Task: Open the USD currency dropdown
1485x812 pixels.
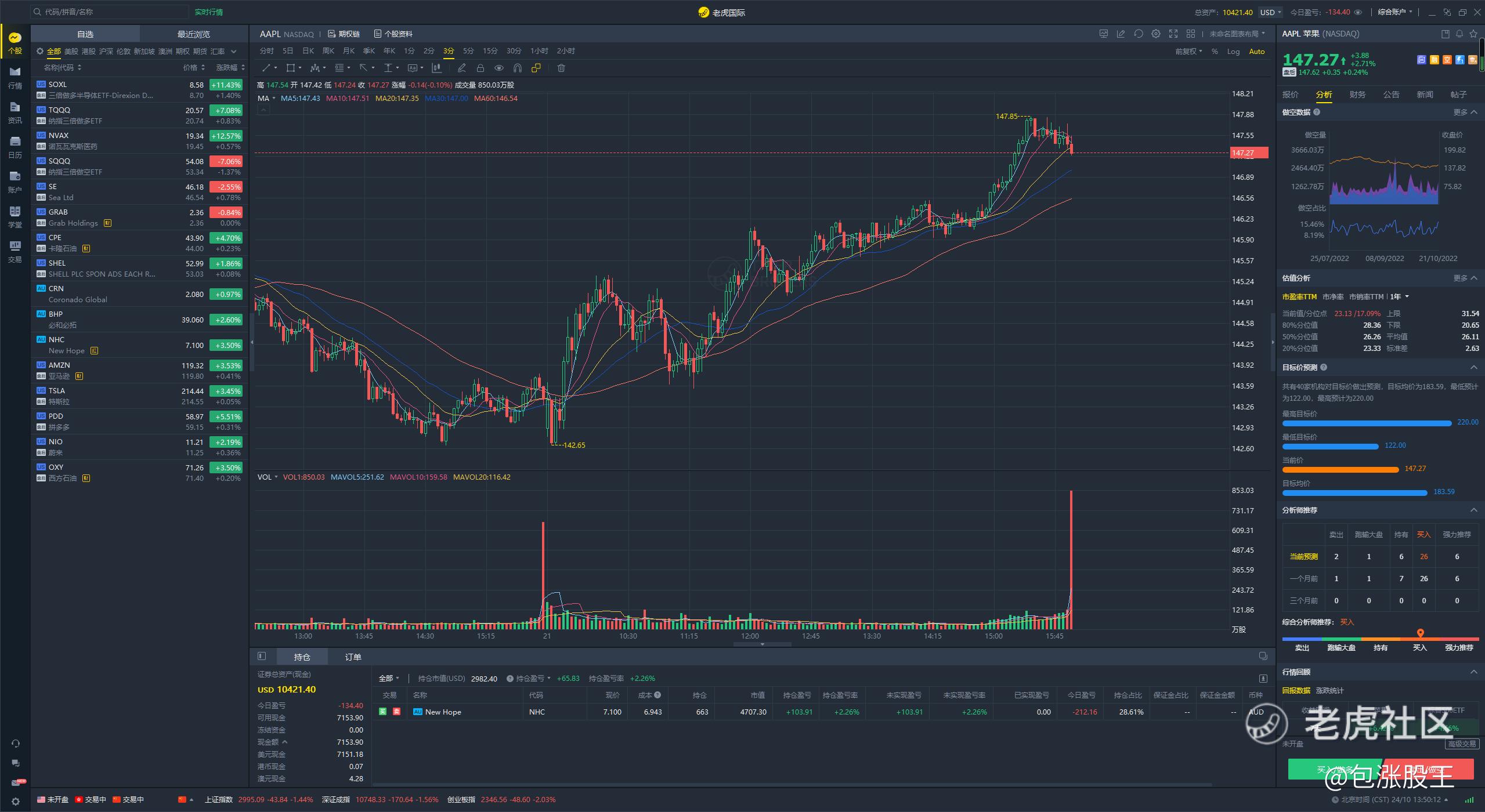Action: click(x=1270, y=12)
